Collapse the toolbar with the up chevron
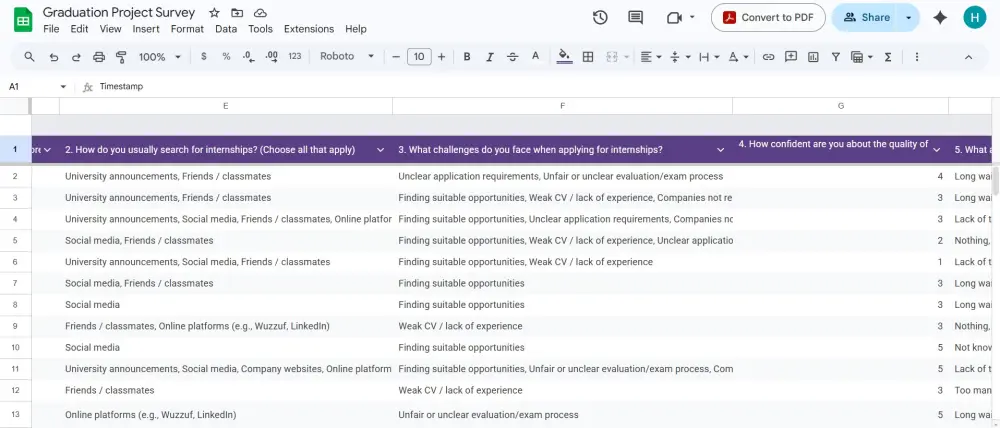The image size is (1000, 428). [968, 57]
